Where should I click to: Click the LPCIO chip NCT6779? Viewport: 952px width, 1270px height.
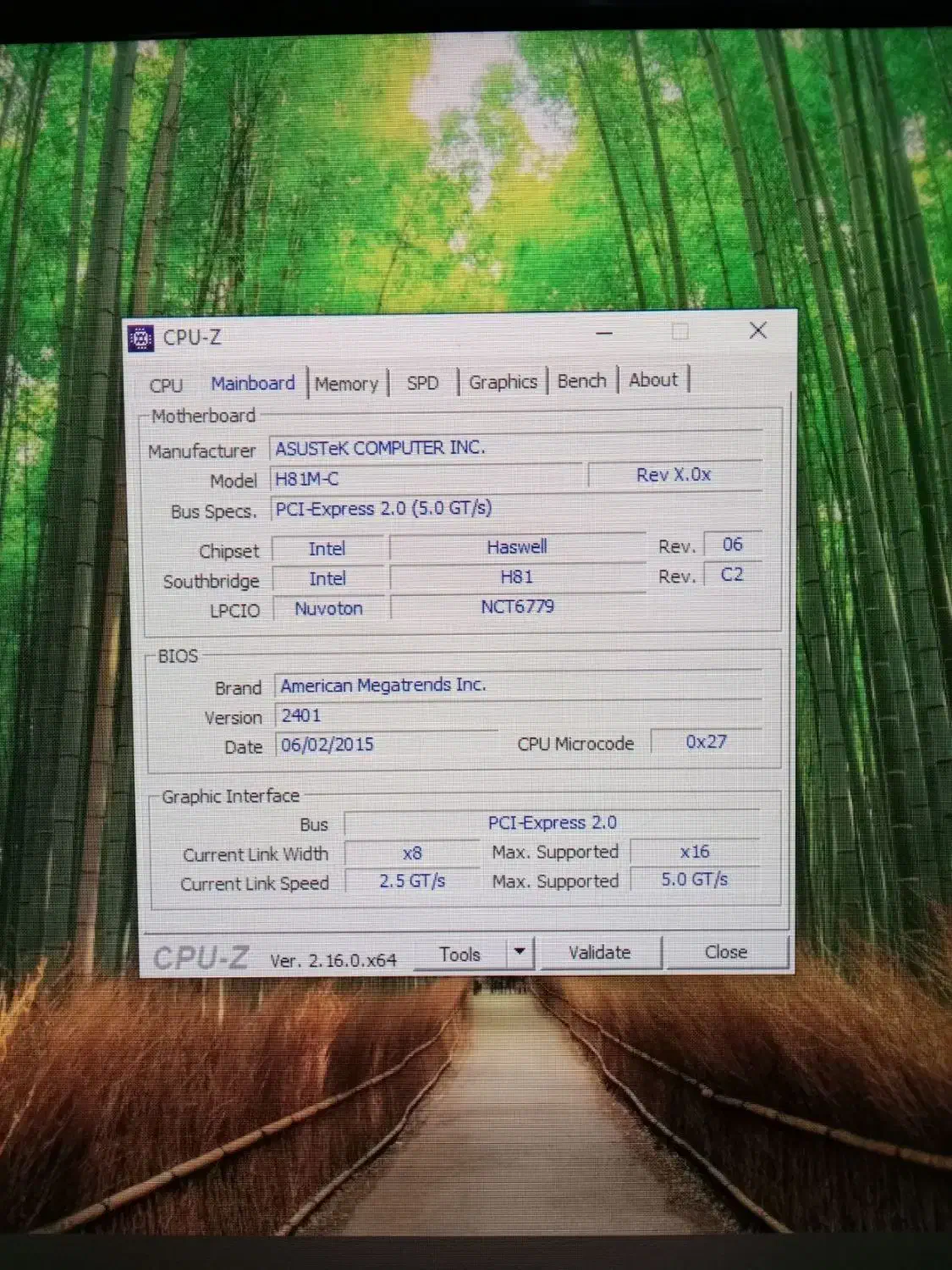(x=517, y=607)
